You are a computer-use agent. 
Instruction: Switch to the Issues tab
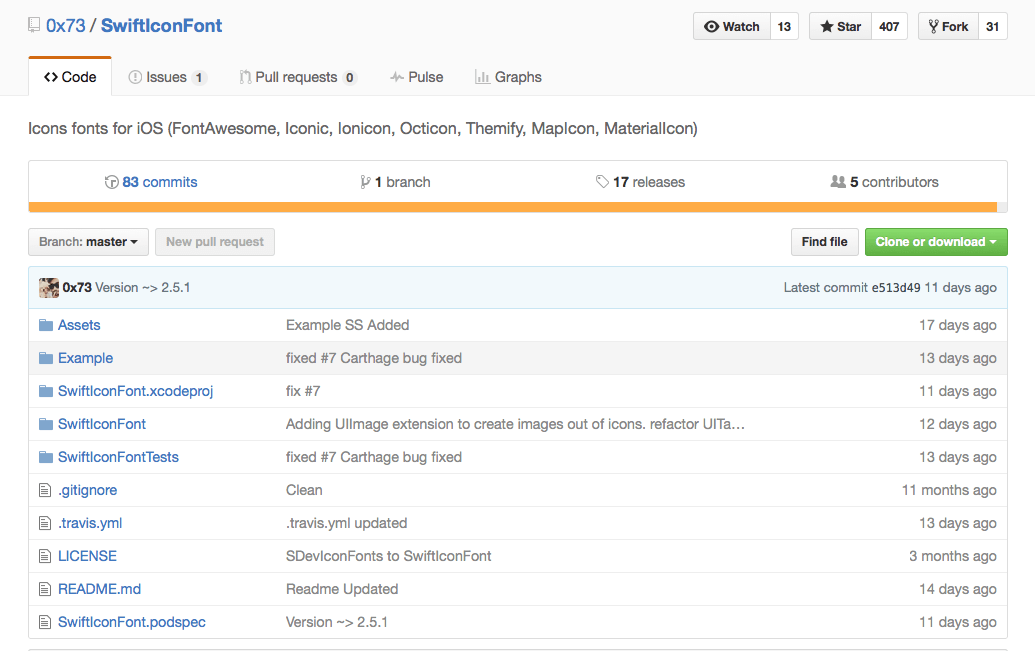click(x=166, y=77)
